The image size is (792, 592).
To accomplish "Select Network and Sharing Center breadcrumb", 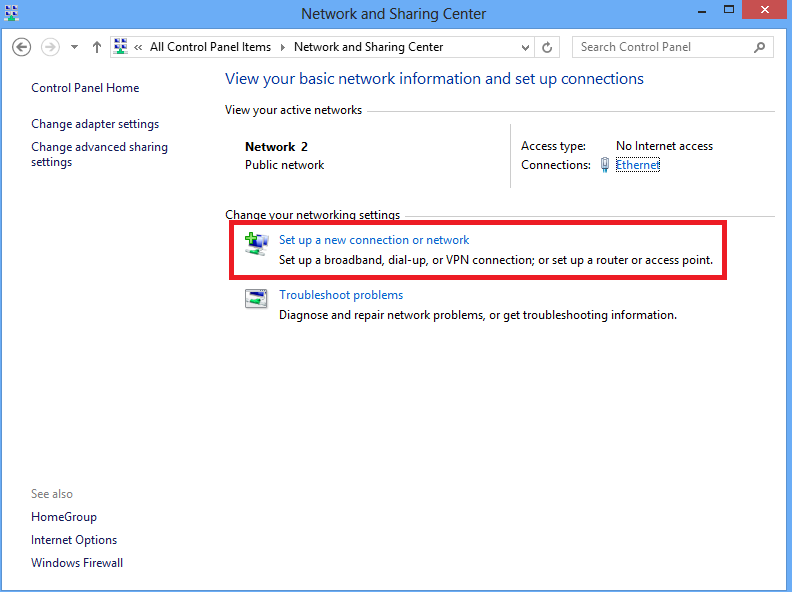I will click(x=368, y=47).
